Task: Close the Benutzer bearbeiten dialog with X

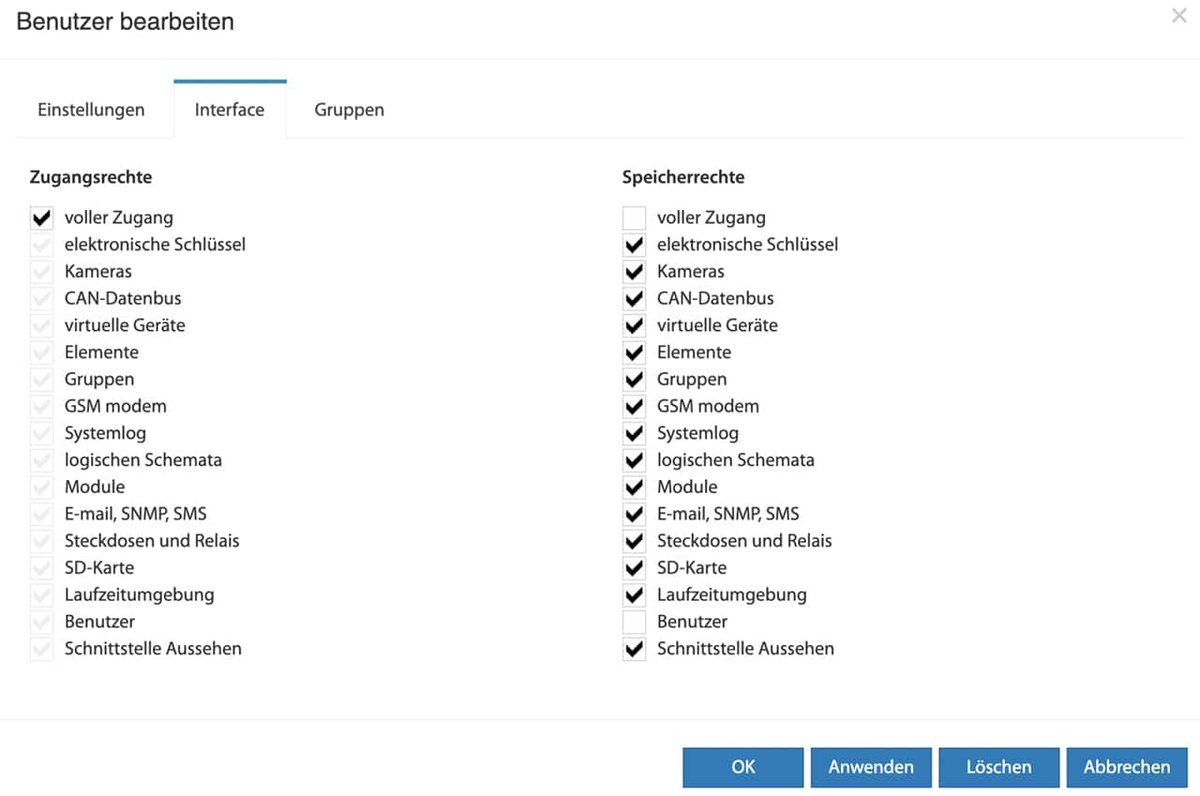Action: coord(1179,16)
